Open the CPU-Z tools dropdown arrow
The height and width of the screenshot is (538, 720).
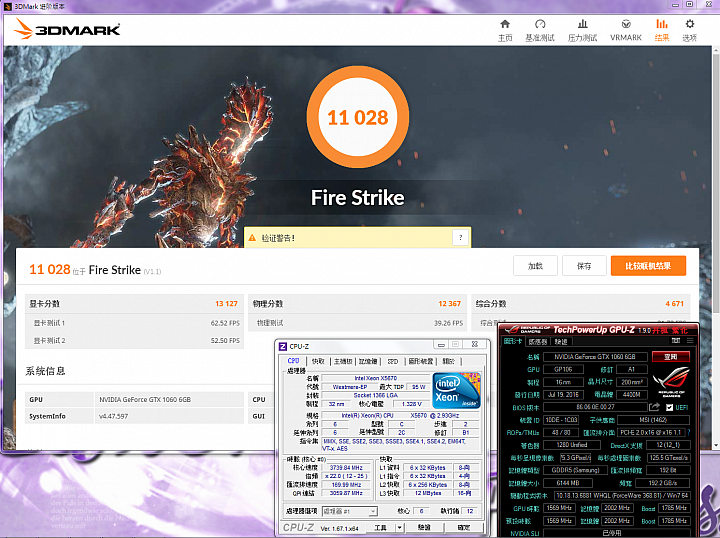pyautogui.click(x=400, y=527)
